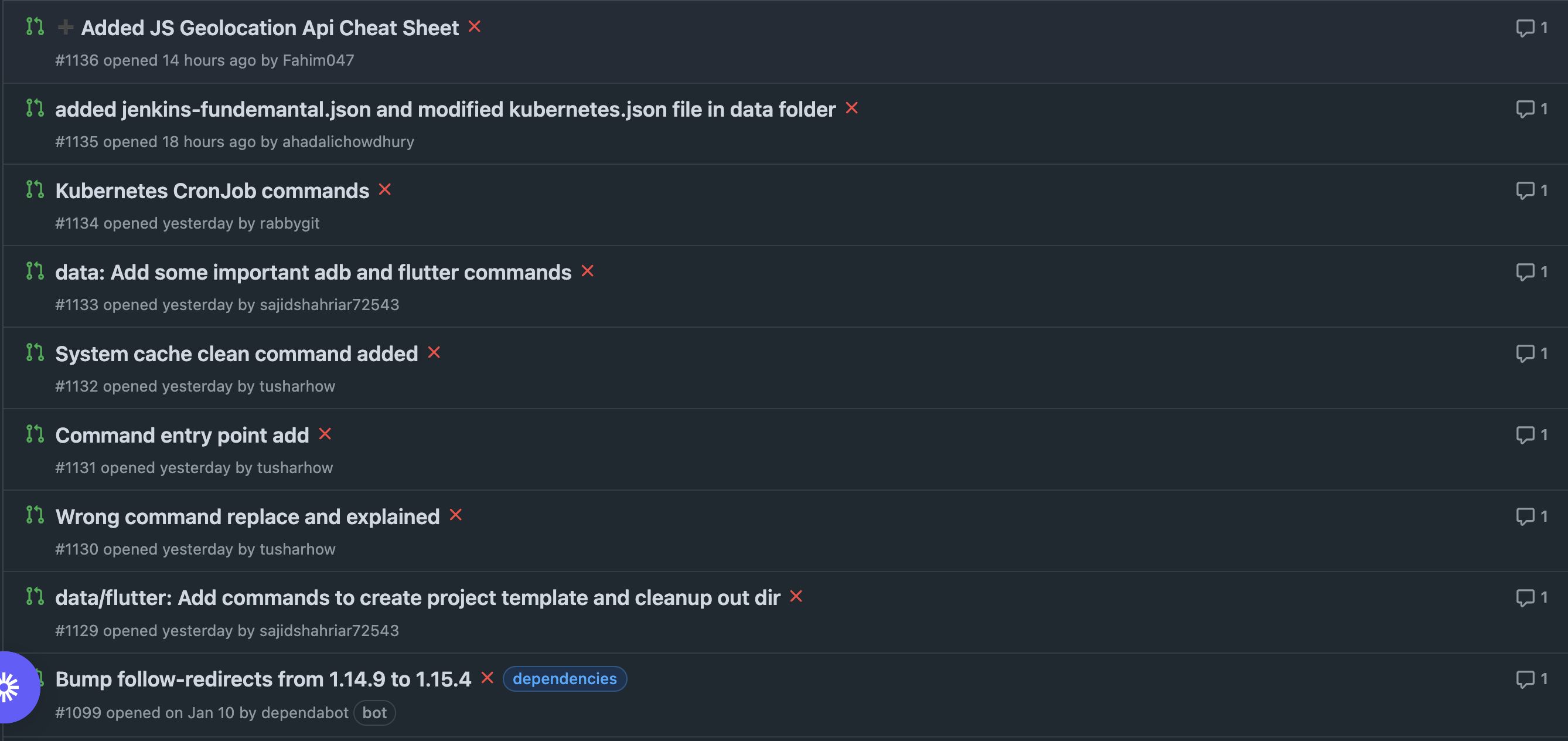Screen dimensions: 1568x741
Task: Click comment count for 'Wrong command replace' PR
Action: [x=1532, y=516]
